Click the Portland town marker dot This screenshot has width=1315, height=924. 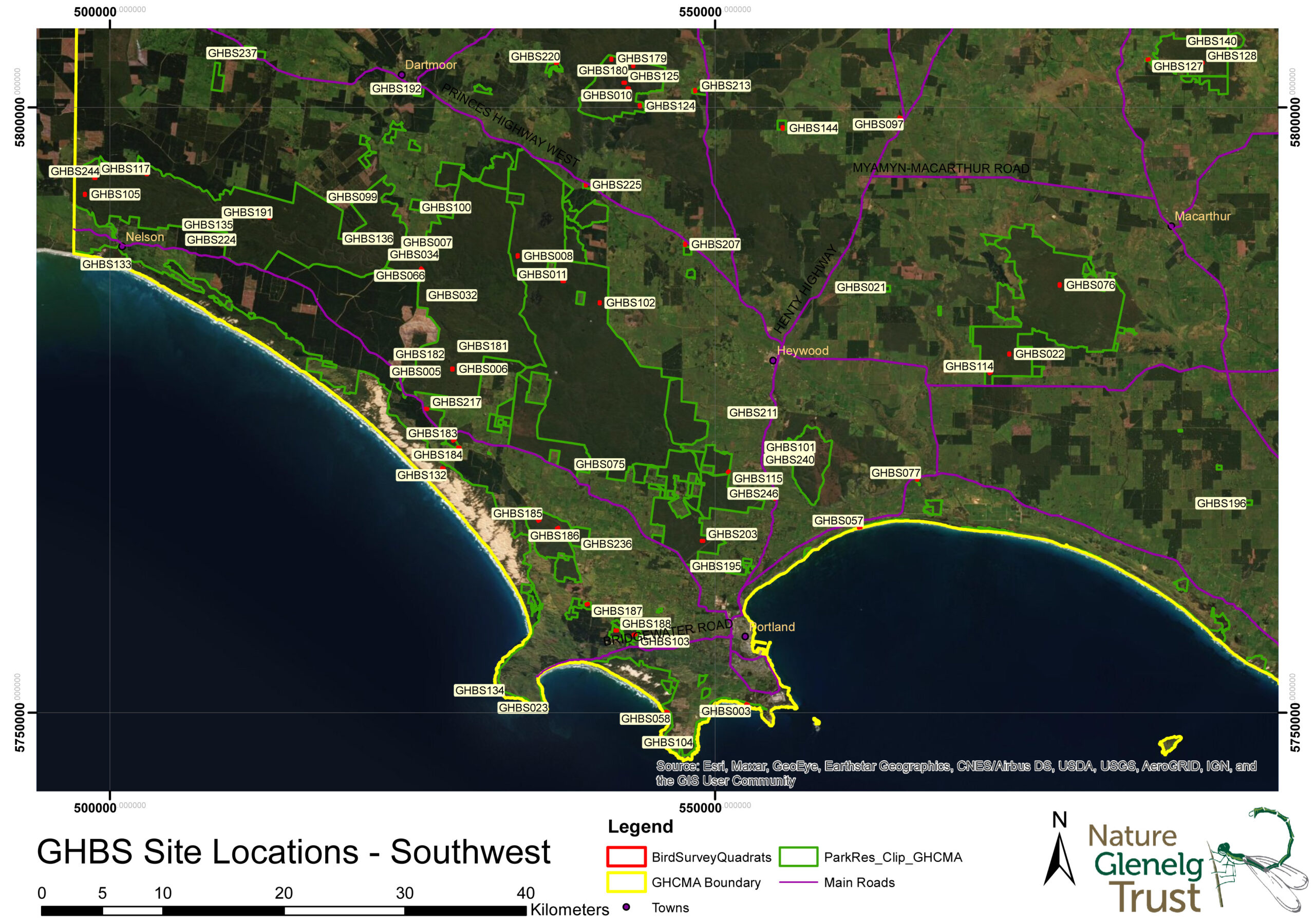click(x=745, y=636)
